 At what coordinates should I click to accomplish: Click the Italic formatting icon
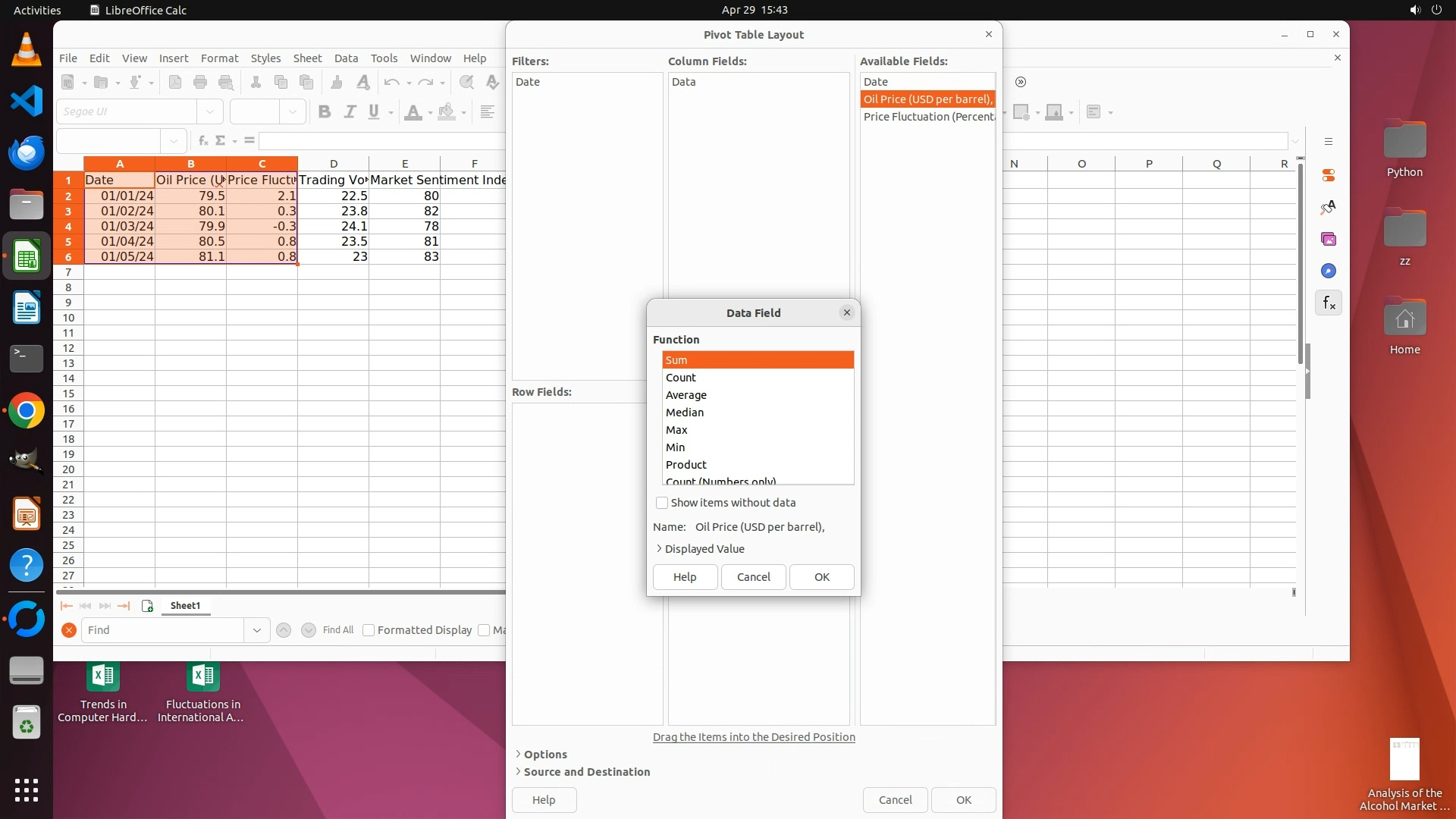[x=350, y=112]
